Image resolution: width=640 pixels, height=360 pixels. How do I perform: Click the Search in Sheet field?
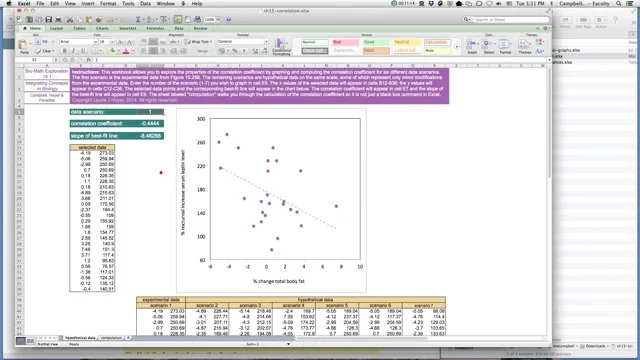pos(506,20)
